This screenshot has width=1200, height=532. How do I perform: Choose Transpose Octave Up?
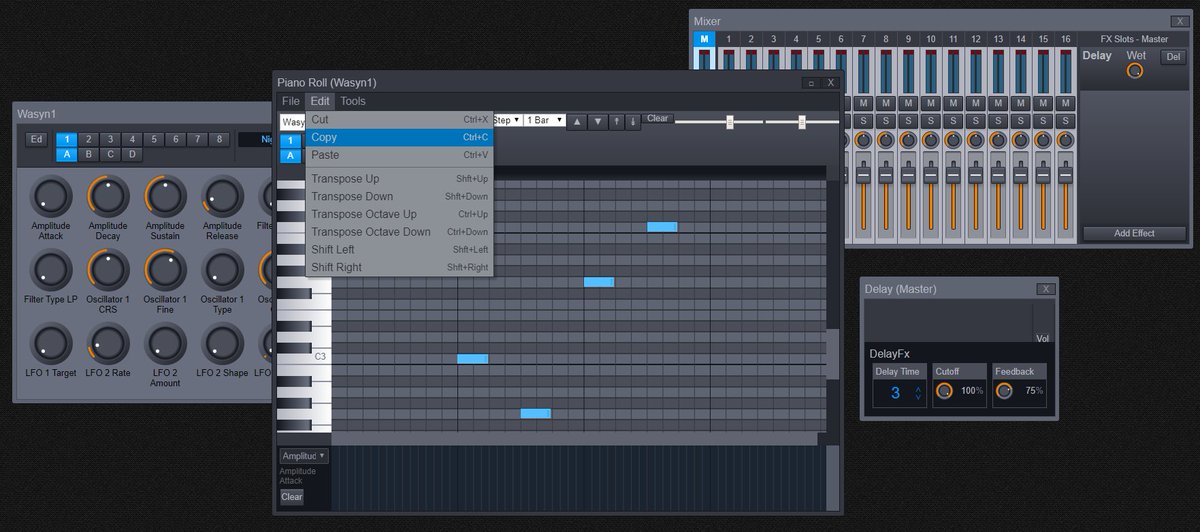399,214
